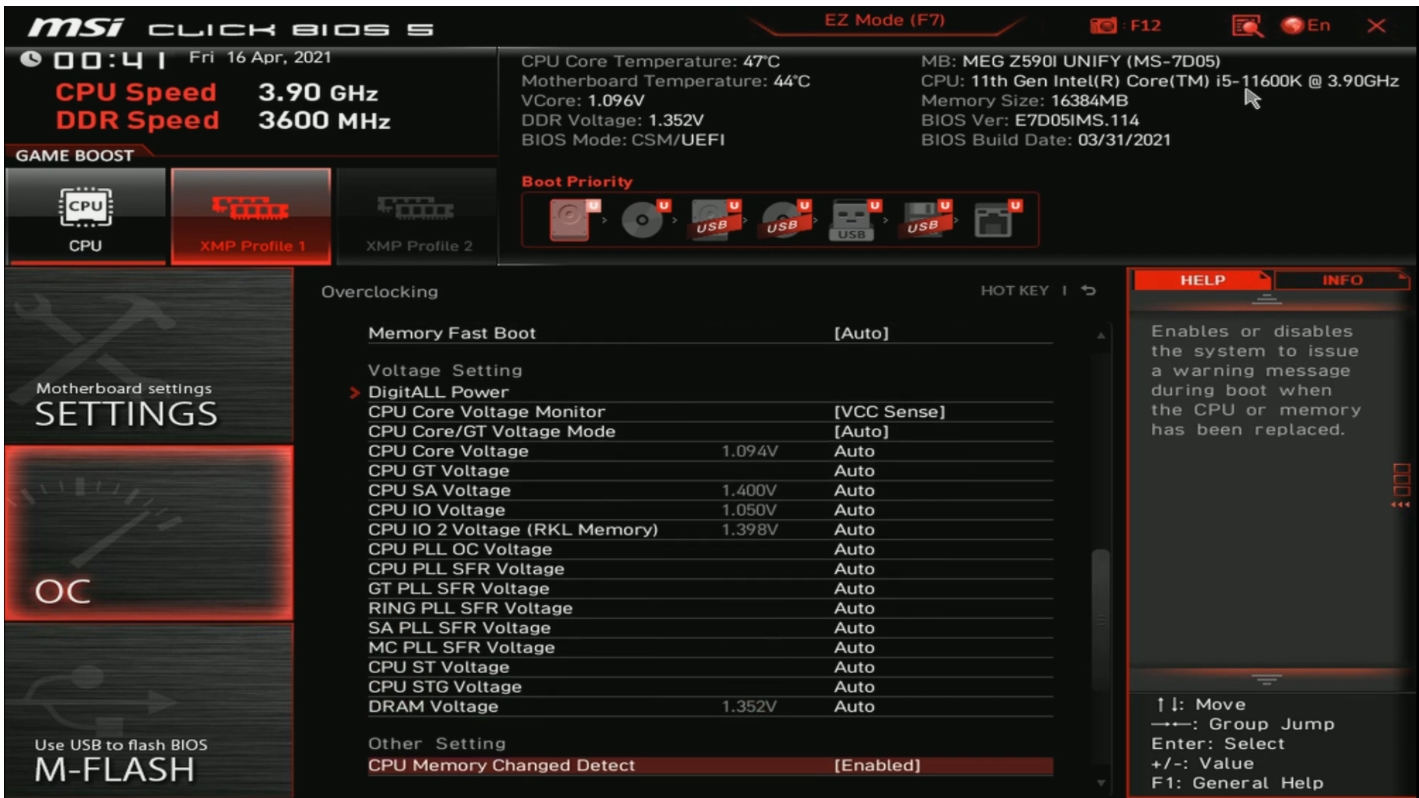Click the BIOS Mode: CSM/UEFI text
This screenshot has height=798, width=1419.
click(623, 140)
